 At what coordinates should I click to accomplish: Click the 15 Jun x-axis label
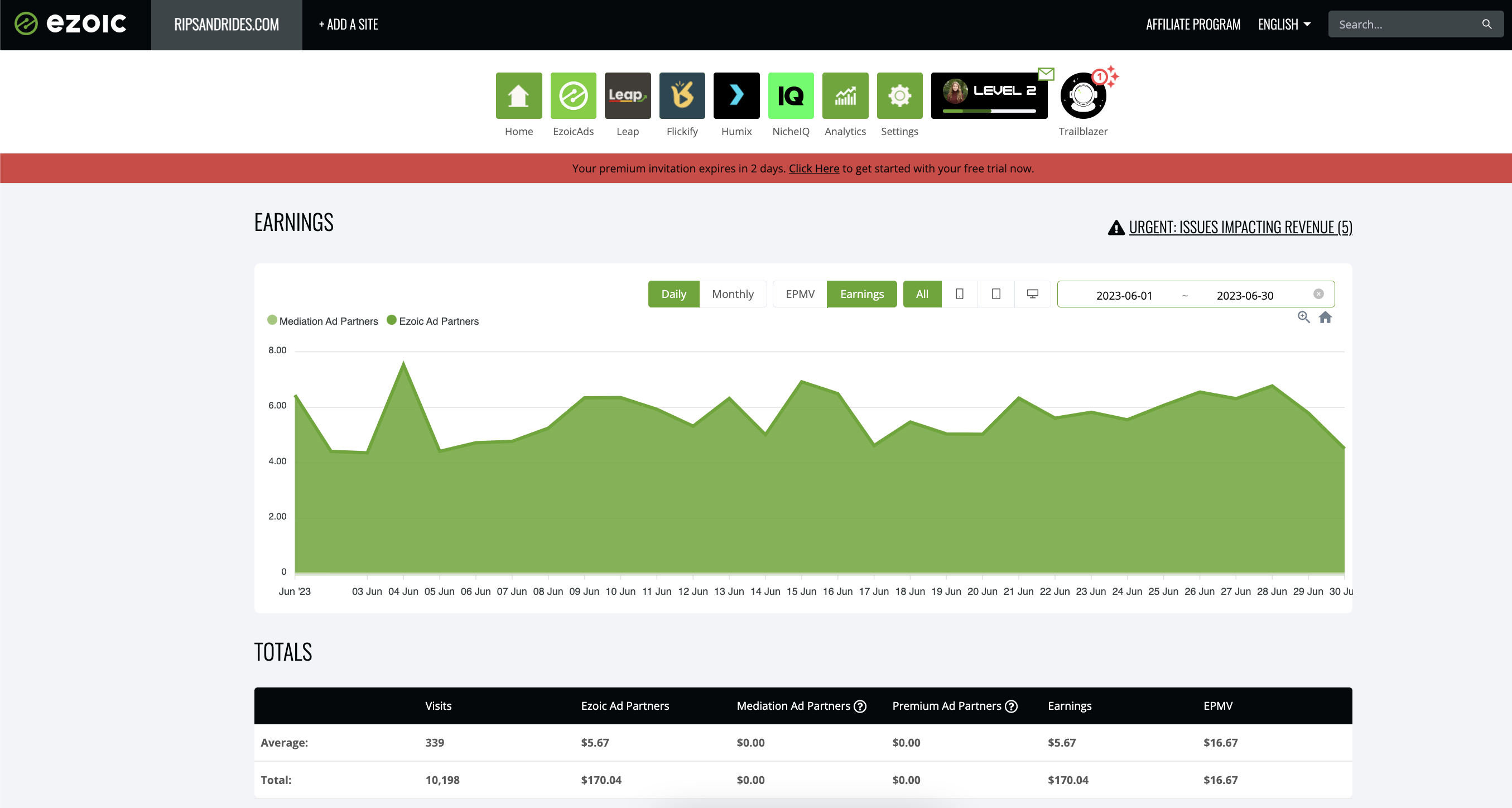click(x=801, y=591)
